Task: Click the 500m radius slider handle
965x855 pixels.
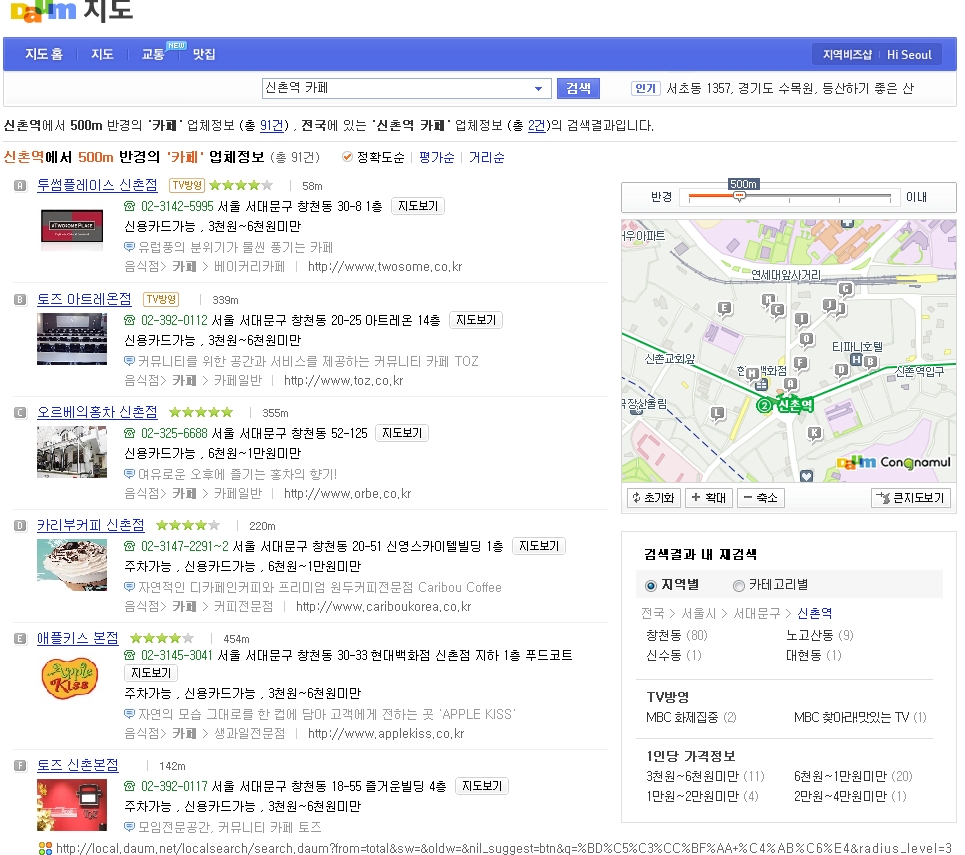Action: (740, 196)
